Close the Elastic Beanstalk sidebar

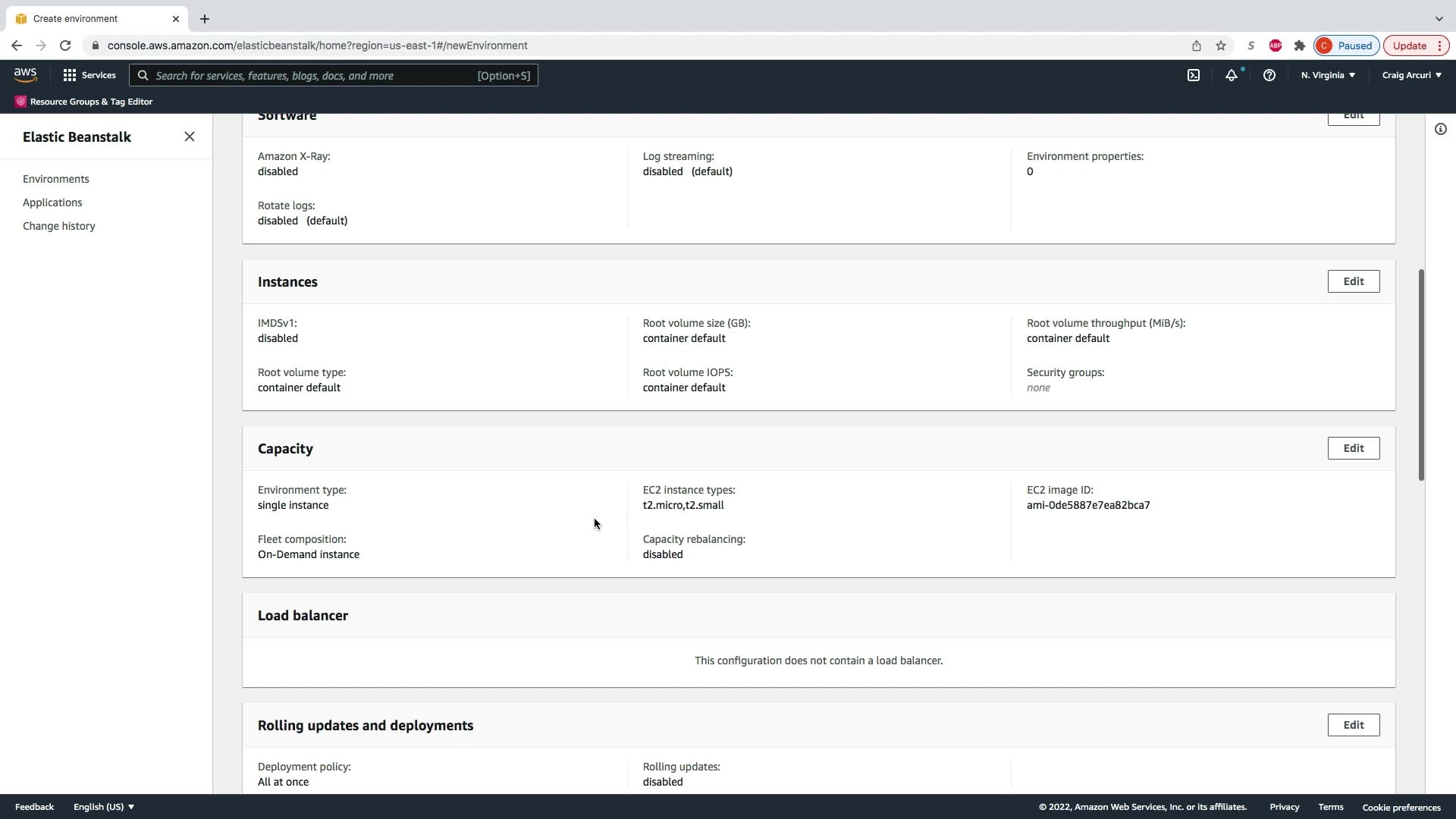pyautogui.click(x=190, y=136)
